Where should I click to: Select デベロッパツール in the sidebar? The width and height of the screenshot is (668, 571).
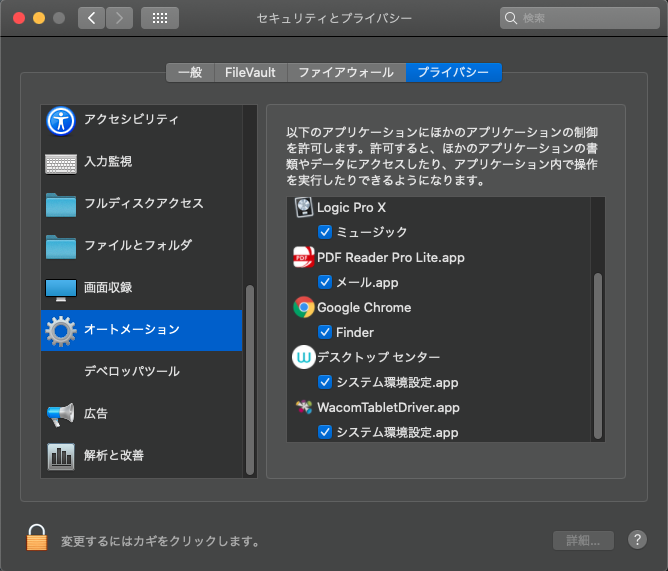point(132,371)
